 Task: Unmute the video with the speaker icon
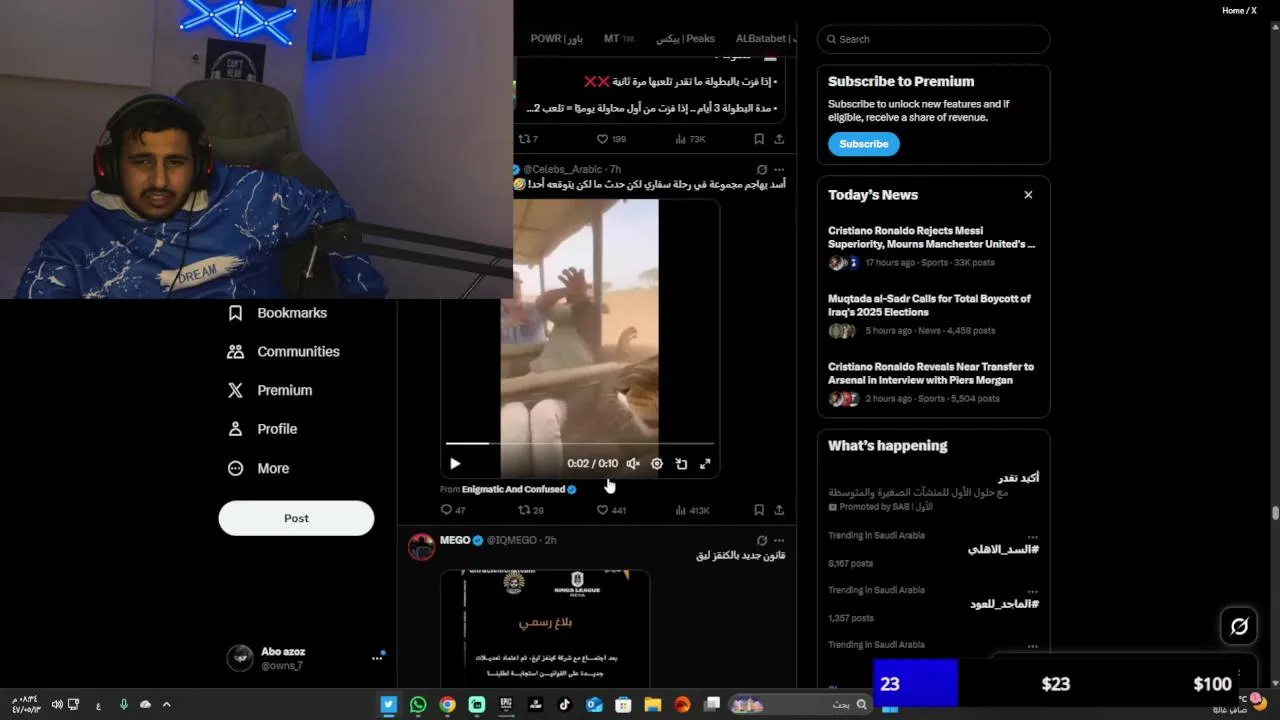(x=633, y=464)
